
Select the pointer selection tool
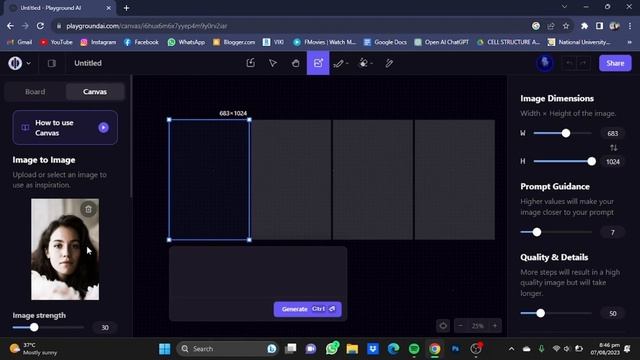273,63
